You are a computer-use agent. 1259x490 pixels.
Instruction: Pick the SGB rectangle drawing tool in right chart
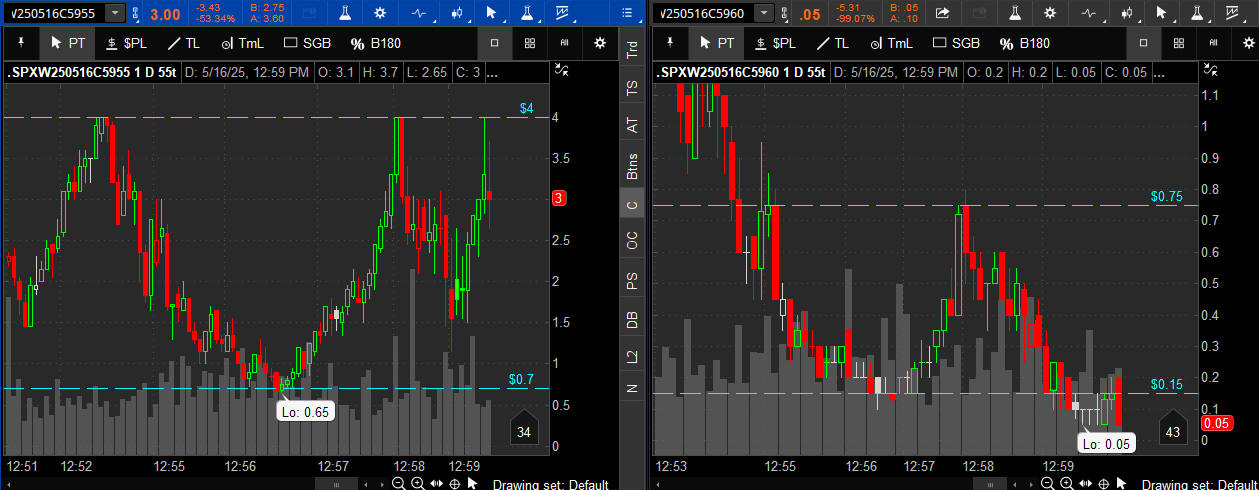pos(955,43)
